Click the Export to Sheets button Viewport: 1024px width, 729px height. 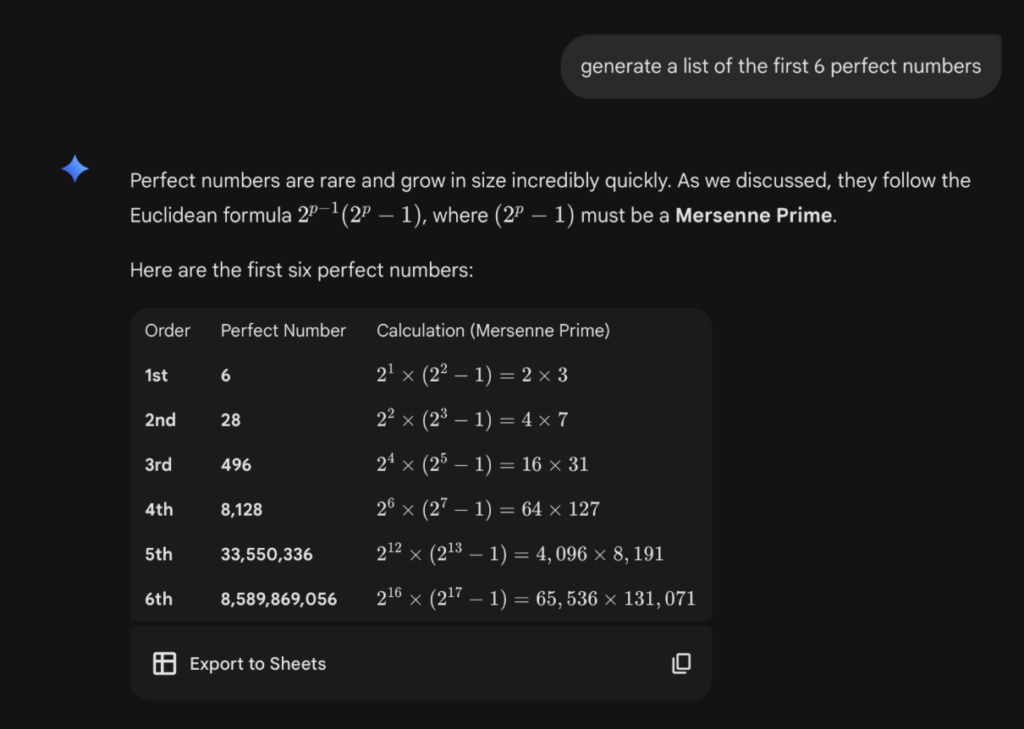239,663
